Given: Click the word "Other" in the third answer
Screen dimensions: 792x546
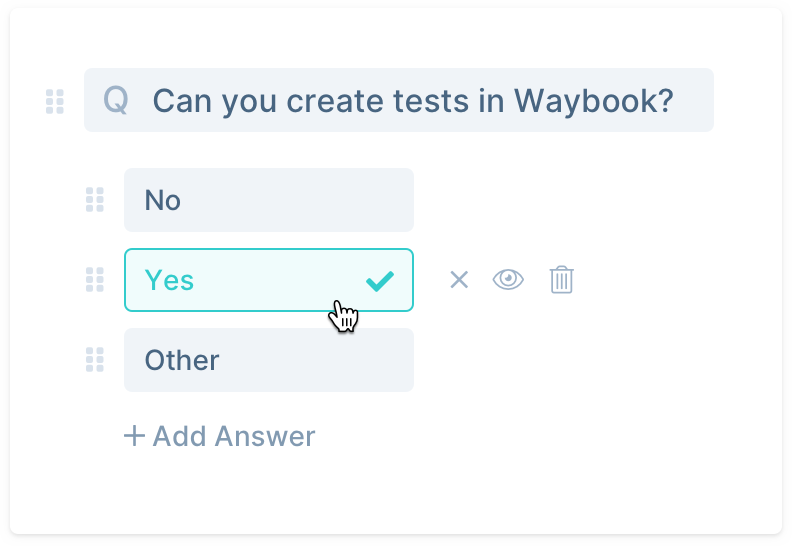Looking at the screenshot, I should click(x=181, y=360).
